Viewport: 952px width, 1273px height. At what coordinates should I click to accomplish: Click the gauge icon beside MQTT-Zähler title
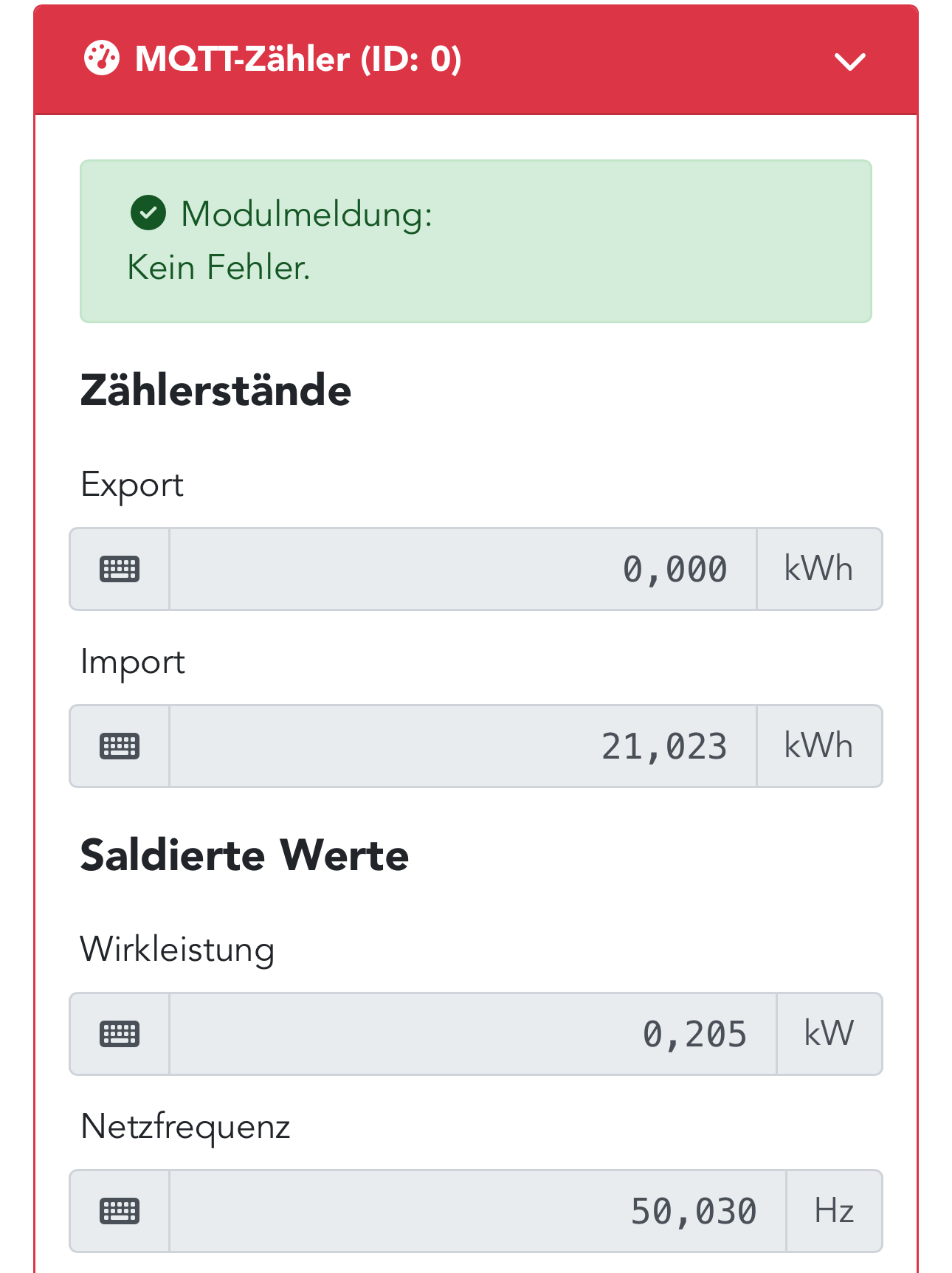click(101, 59)
